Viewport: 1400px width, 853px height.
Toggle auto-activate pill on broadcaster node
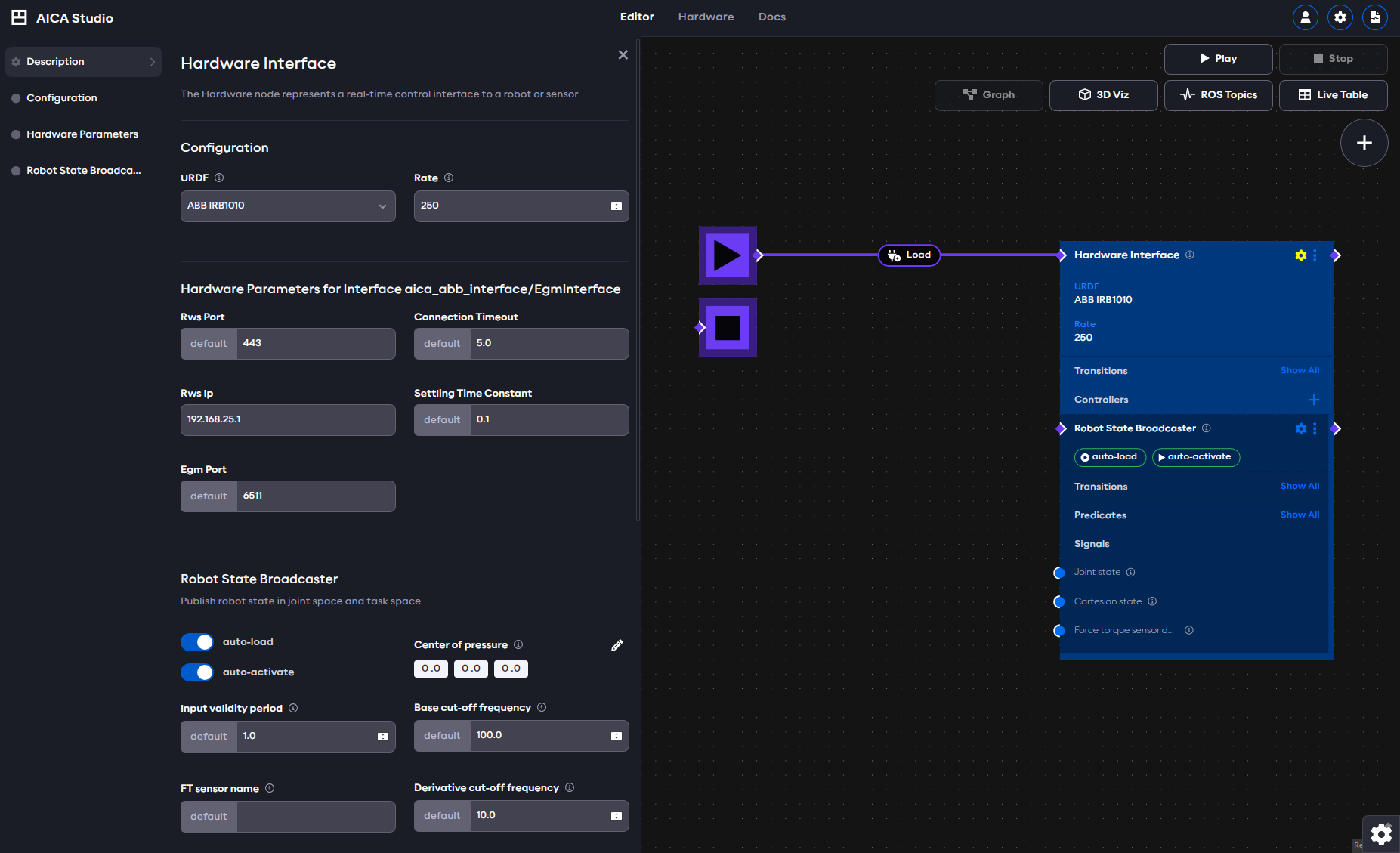1195,457
